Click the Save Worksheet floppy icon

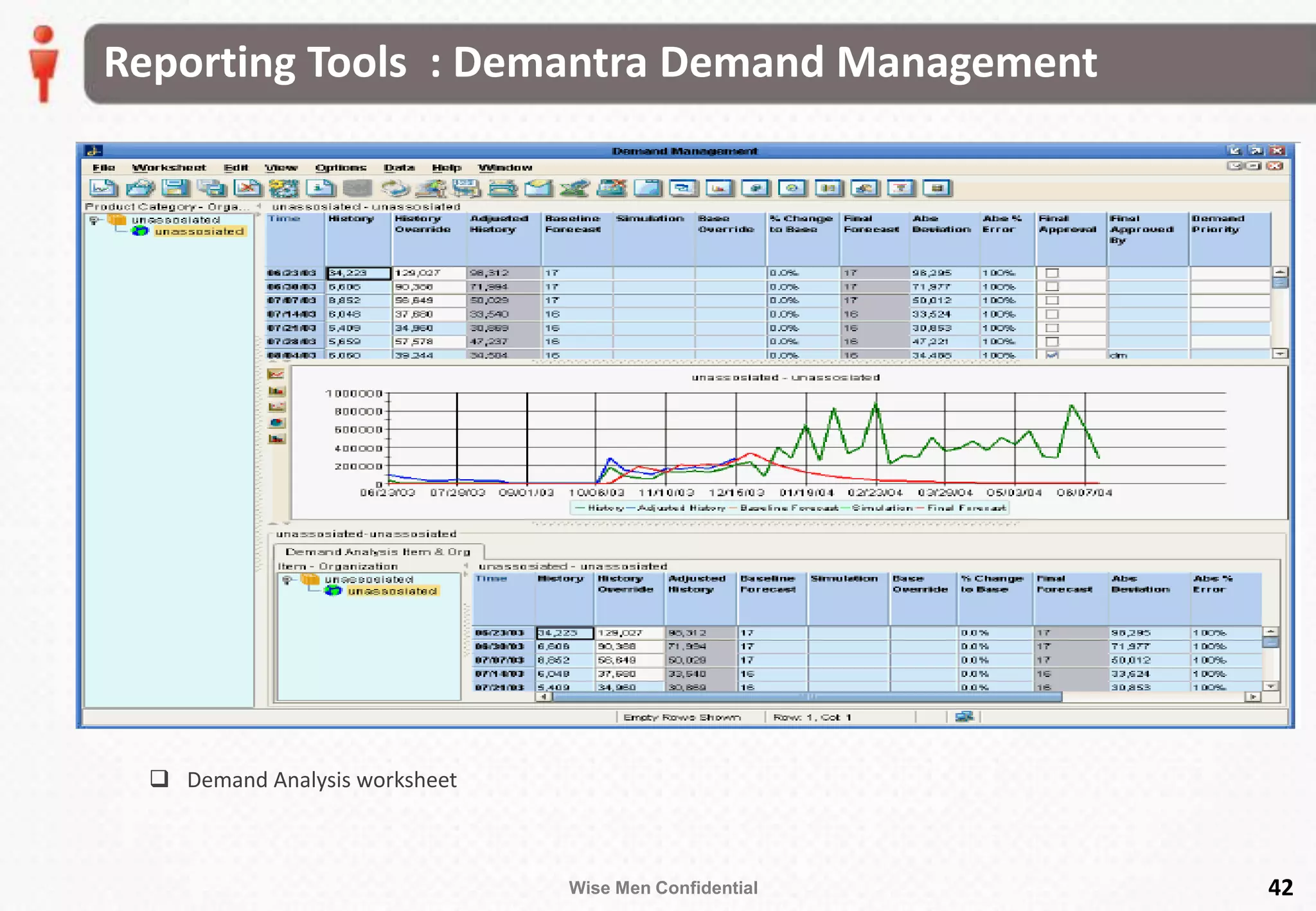click(175, 188)
